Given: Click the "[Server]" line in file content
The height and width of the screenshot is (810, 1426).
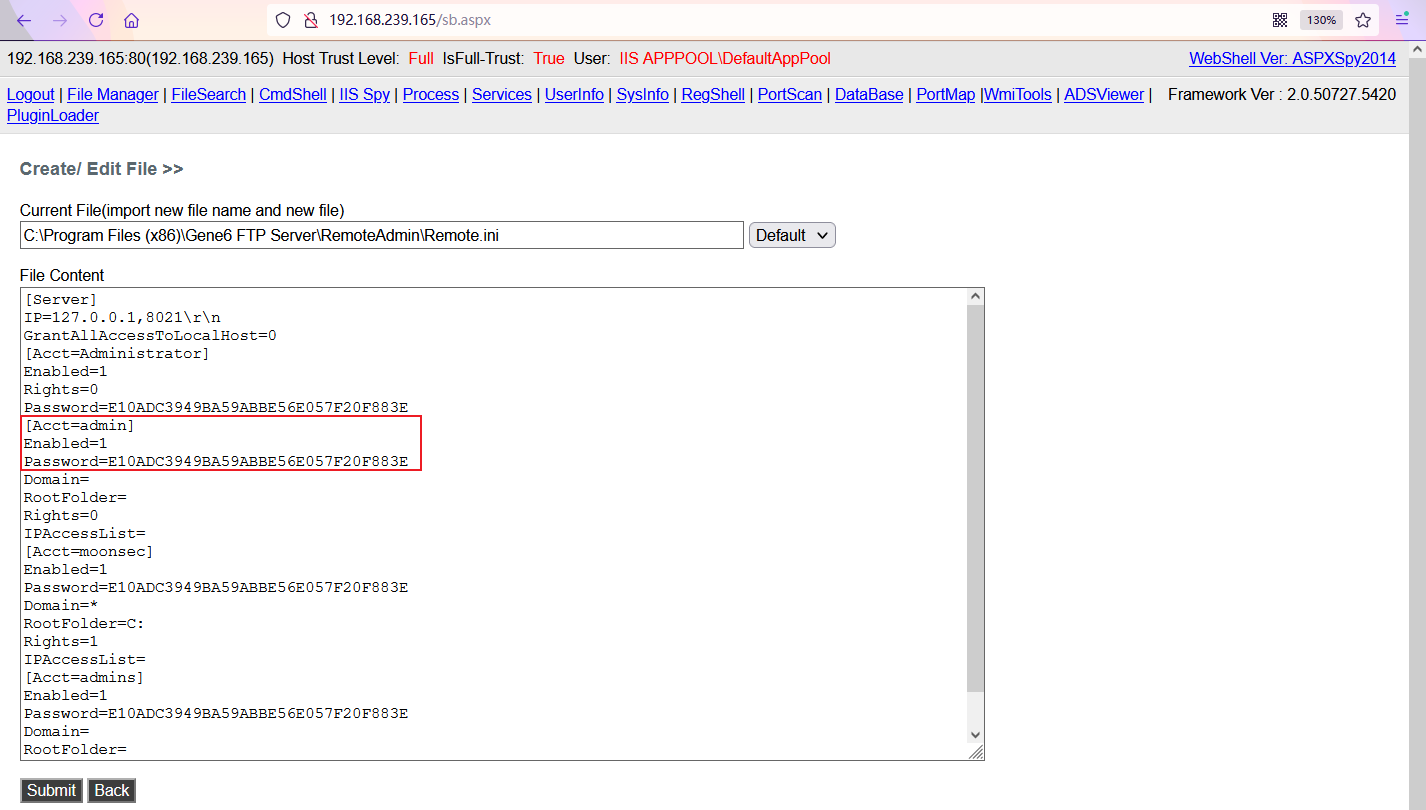Looking at the screenshot, I should (61, 299).
